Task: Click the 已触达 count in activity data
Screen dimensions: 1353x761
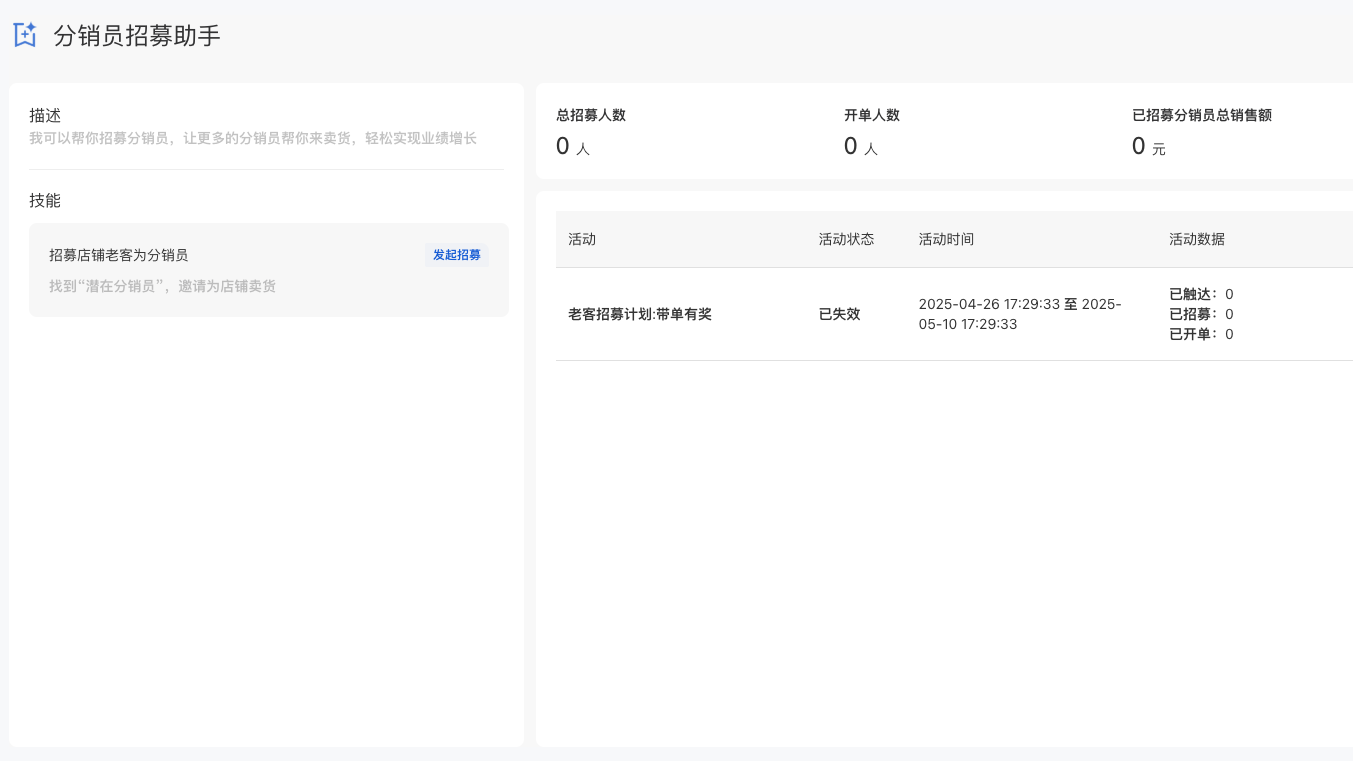Action: 1201,294
